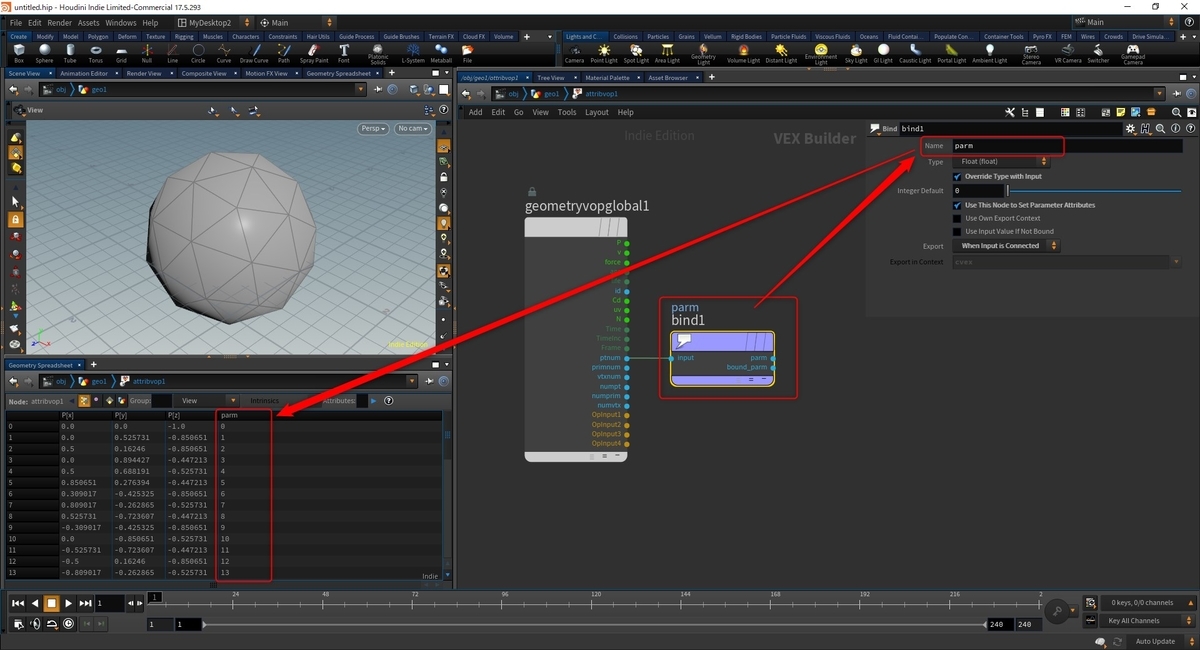Click geo1 in the network path breadcrumb
1200x650 pixels.
click(x=553, y=93)
